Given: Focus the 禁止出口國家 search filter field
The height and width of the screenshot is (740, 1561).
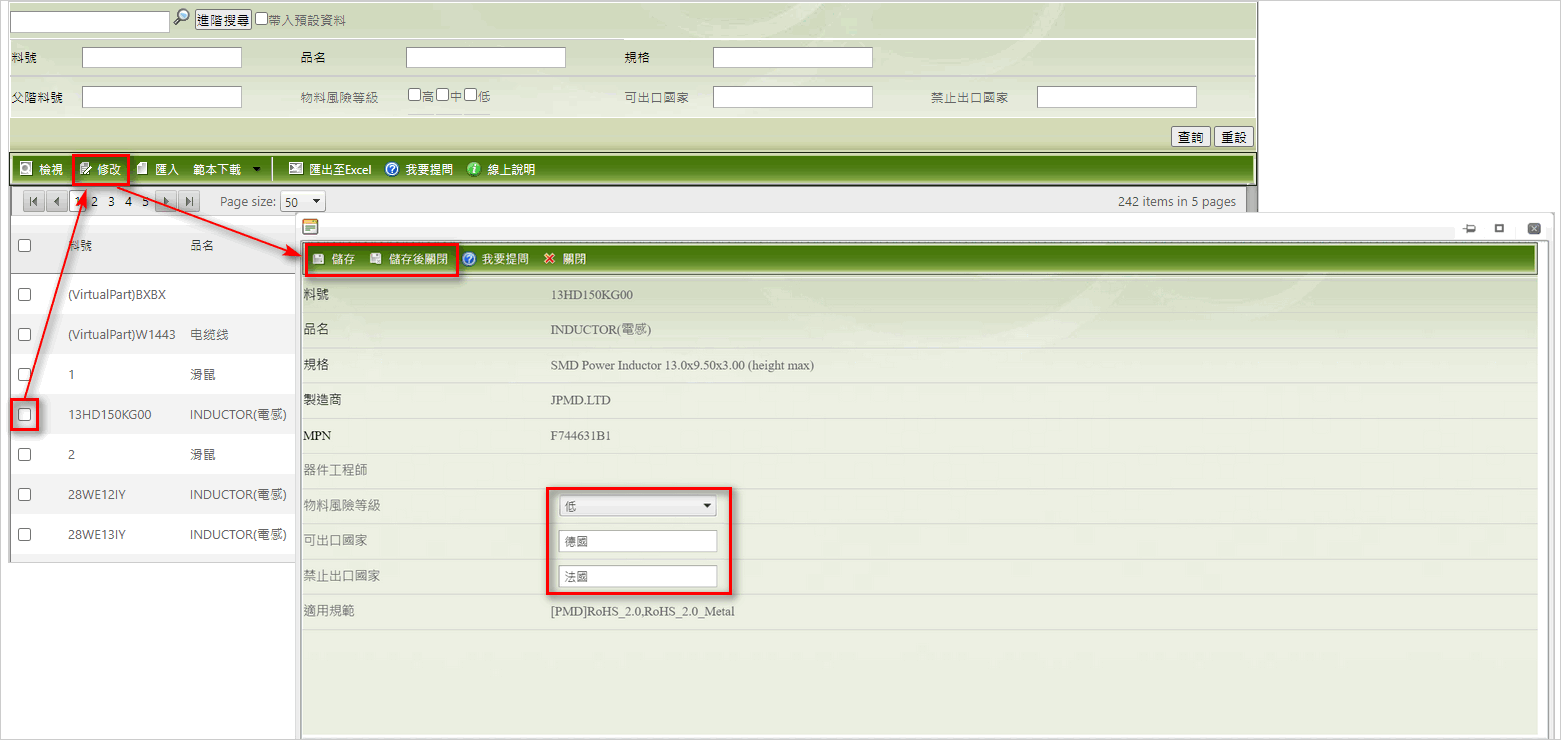Looking at the screenshot, I should [x=1117, y=97].
